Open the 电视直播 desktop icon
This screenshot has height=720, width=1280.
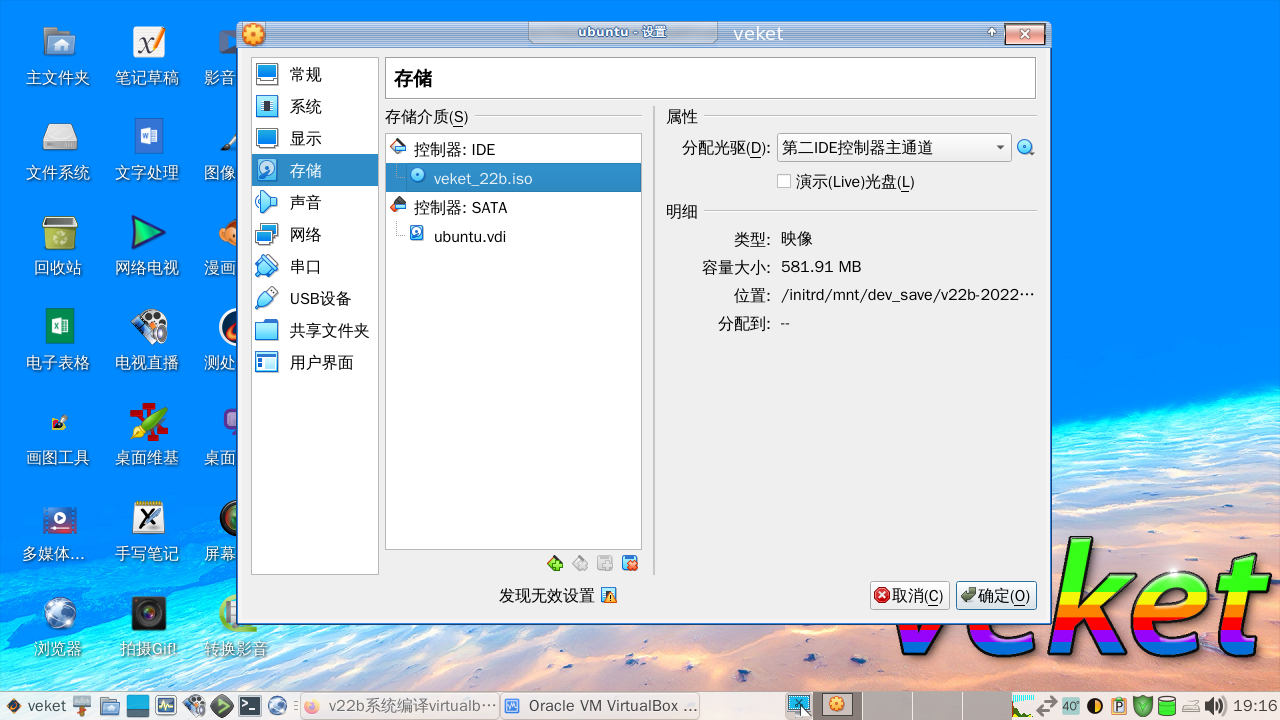click(147, 341)
